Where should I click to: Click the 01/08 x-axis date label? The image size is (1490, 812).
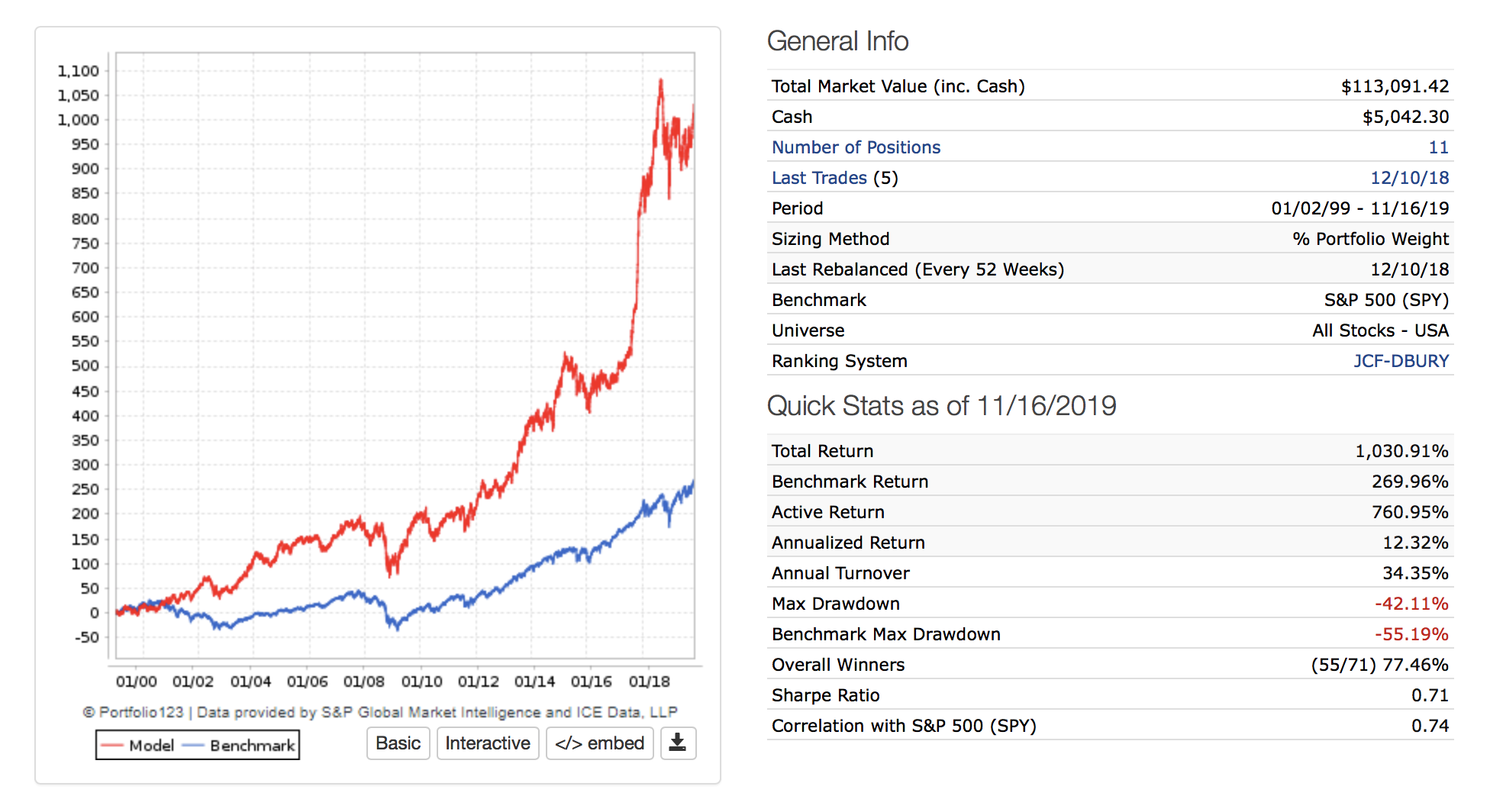[x=363, y=681]
